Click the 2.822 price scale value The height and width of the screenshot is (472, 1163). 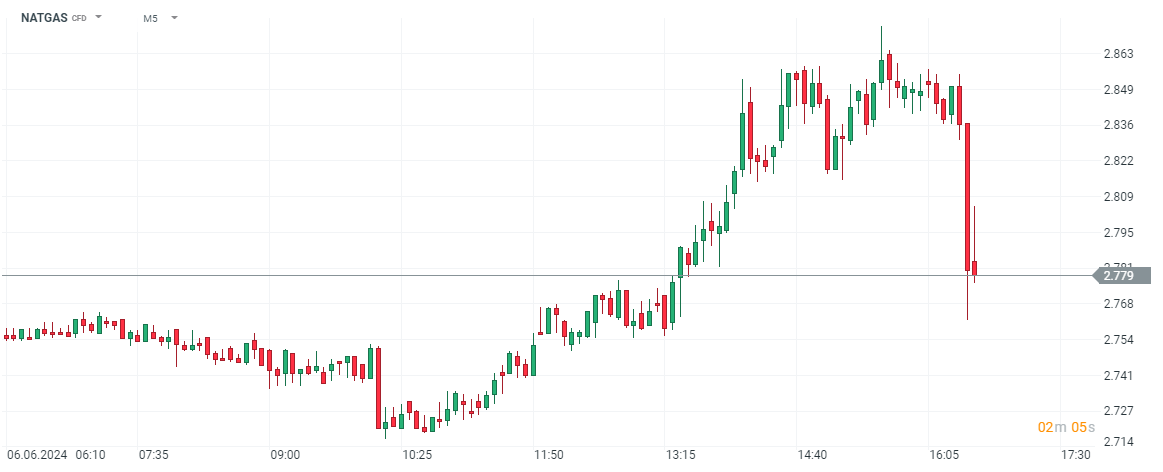click(1120, 161)
